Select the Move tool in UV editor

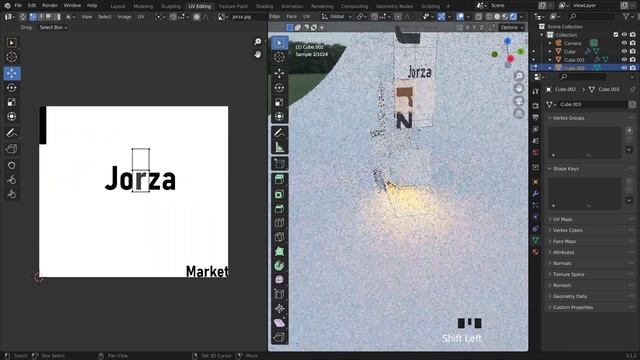(12, 73)
